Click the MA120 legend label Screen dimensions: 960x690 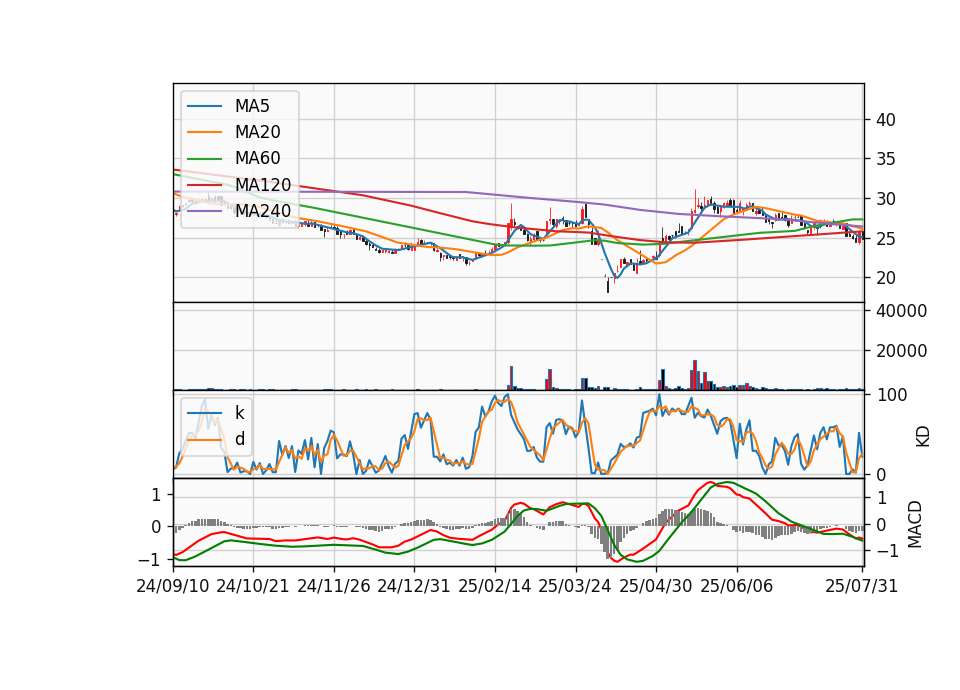click(x=263, y=185)
